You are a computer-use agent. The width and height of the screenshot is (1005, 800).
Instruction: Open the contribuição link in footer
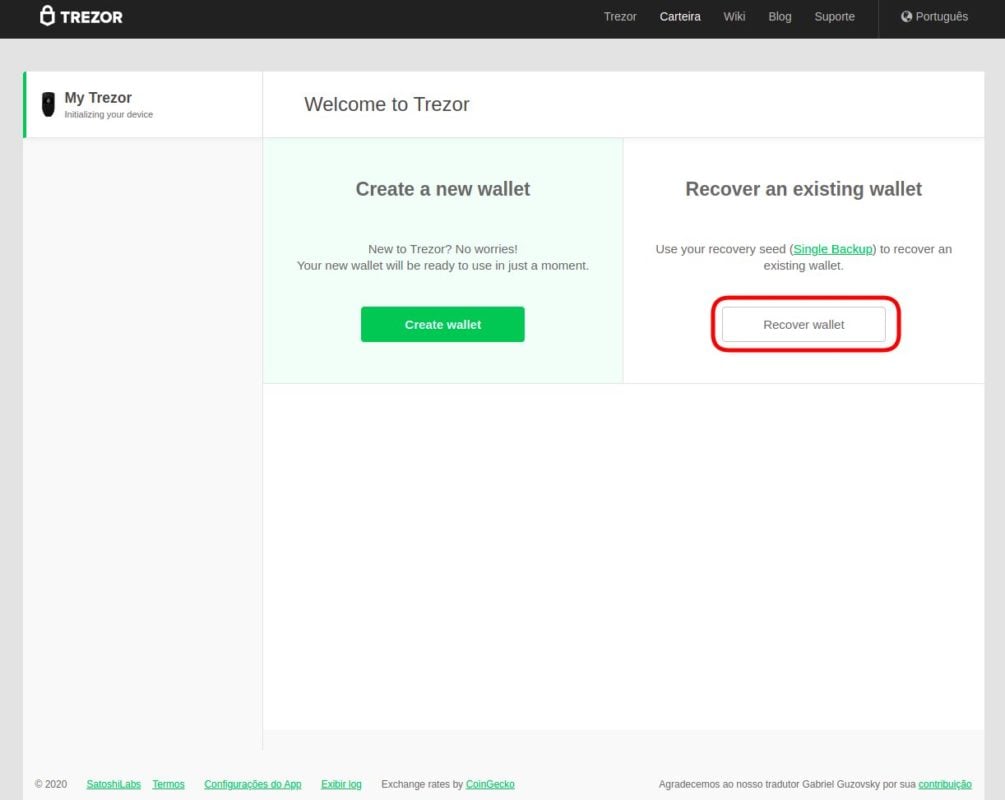pyautogui.click(x=945, y=784)
